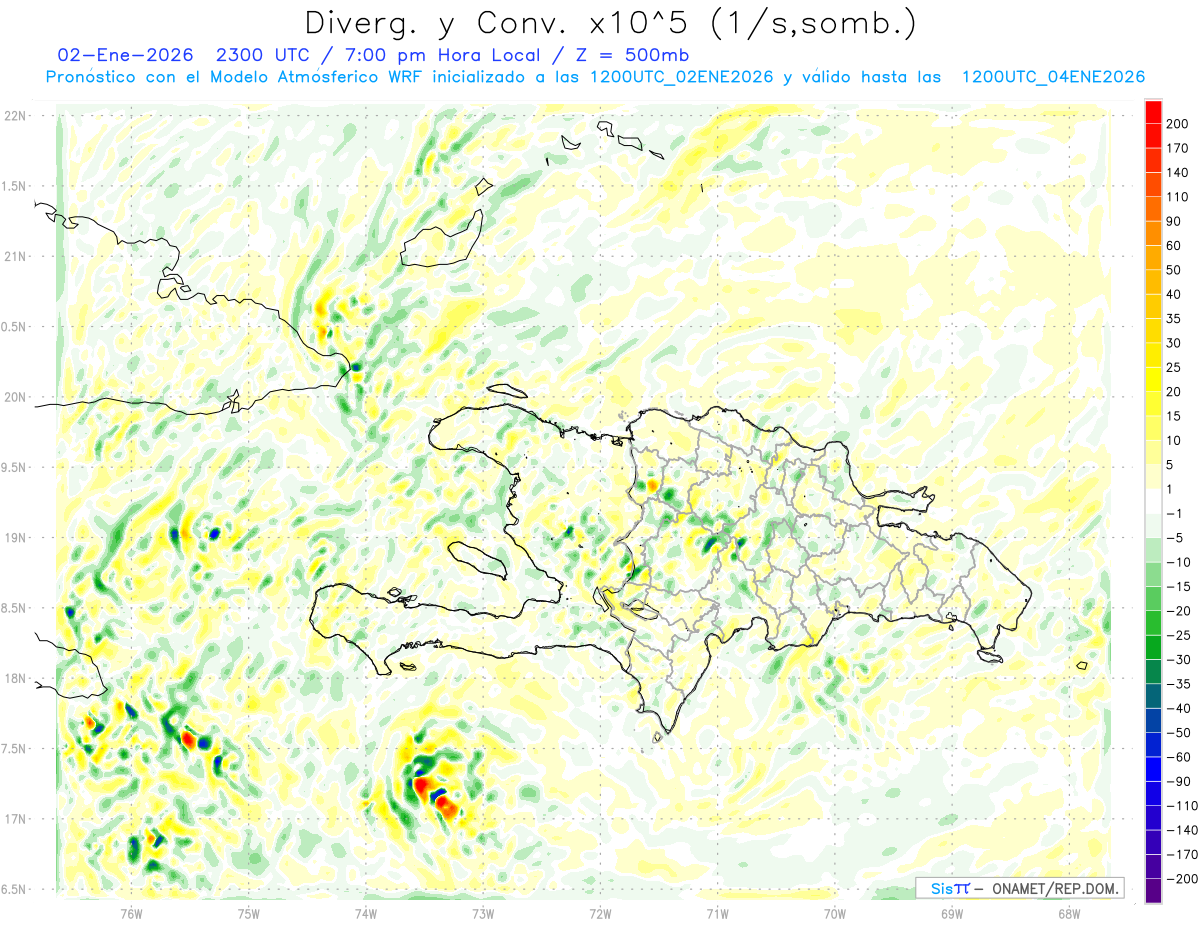Click the Gonâve Island outline west of Haiti

click(x=478, y=559)
